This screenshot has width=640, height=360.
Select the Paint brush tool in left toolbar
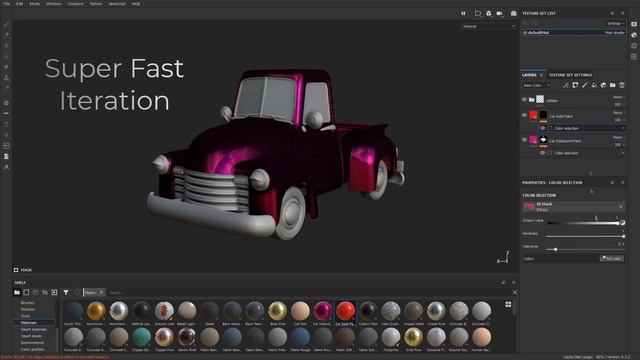(7, 24)
